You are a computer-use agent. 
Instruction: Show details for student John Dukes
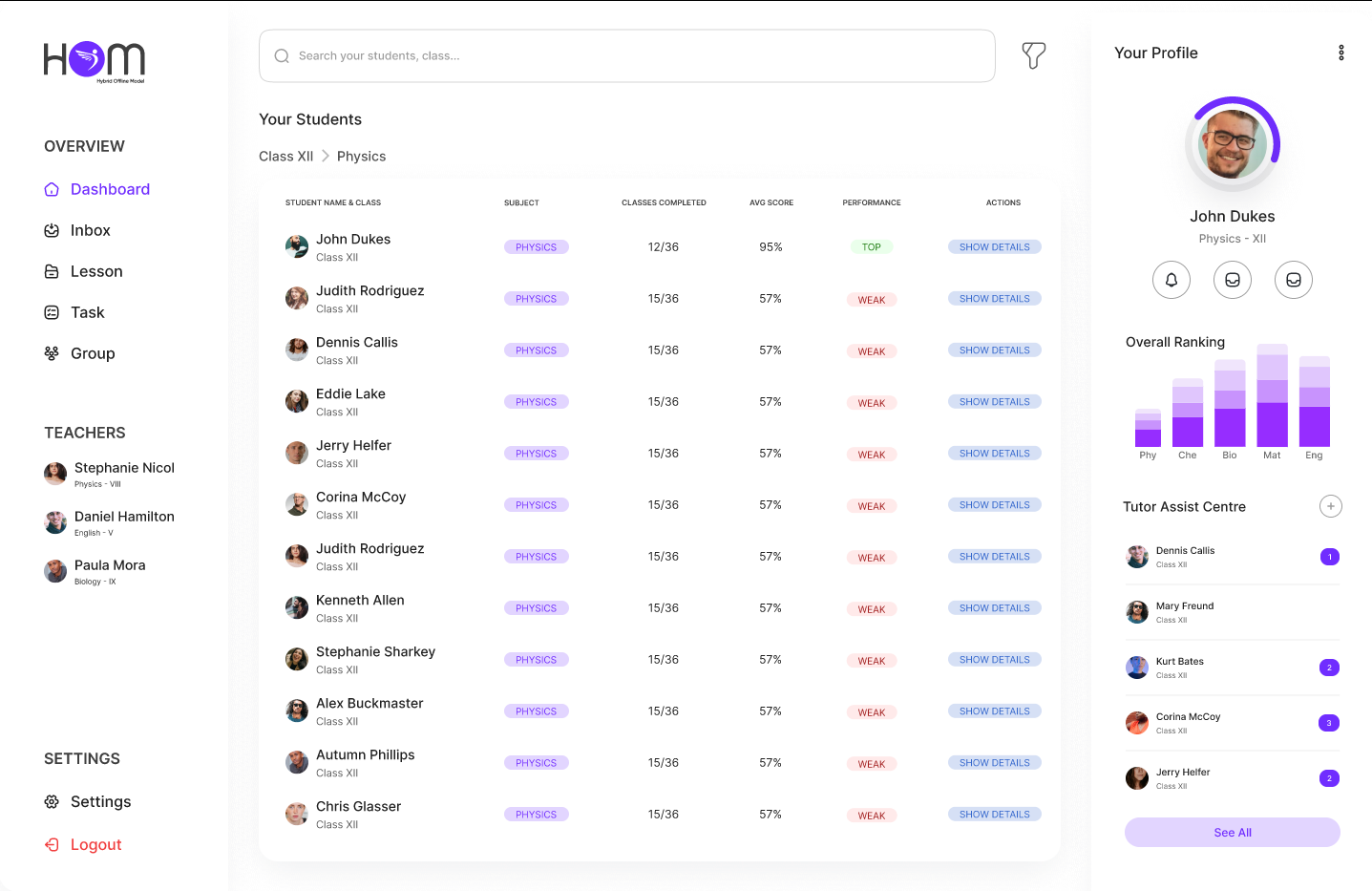click(x=995, y=246)
